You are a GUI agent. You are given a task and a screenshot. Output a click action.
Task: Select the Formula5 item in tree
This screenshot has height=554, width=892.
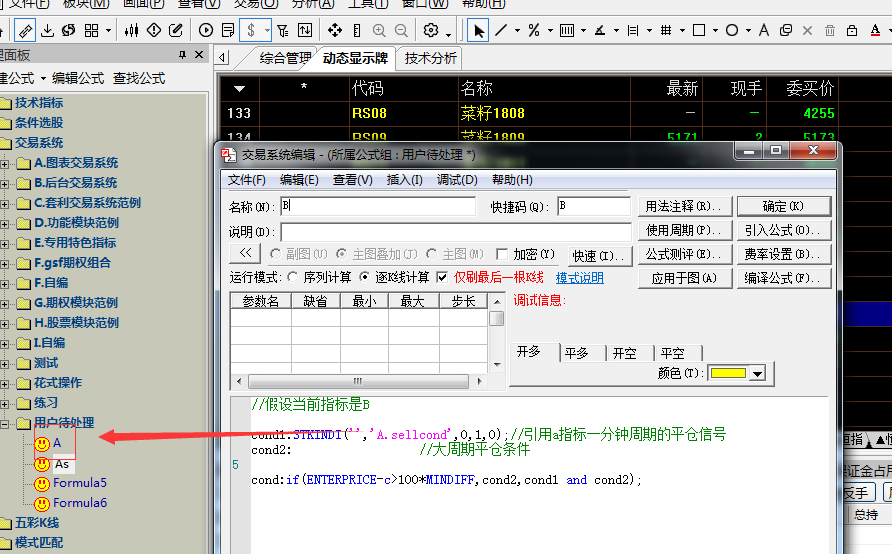coord(80,483)
